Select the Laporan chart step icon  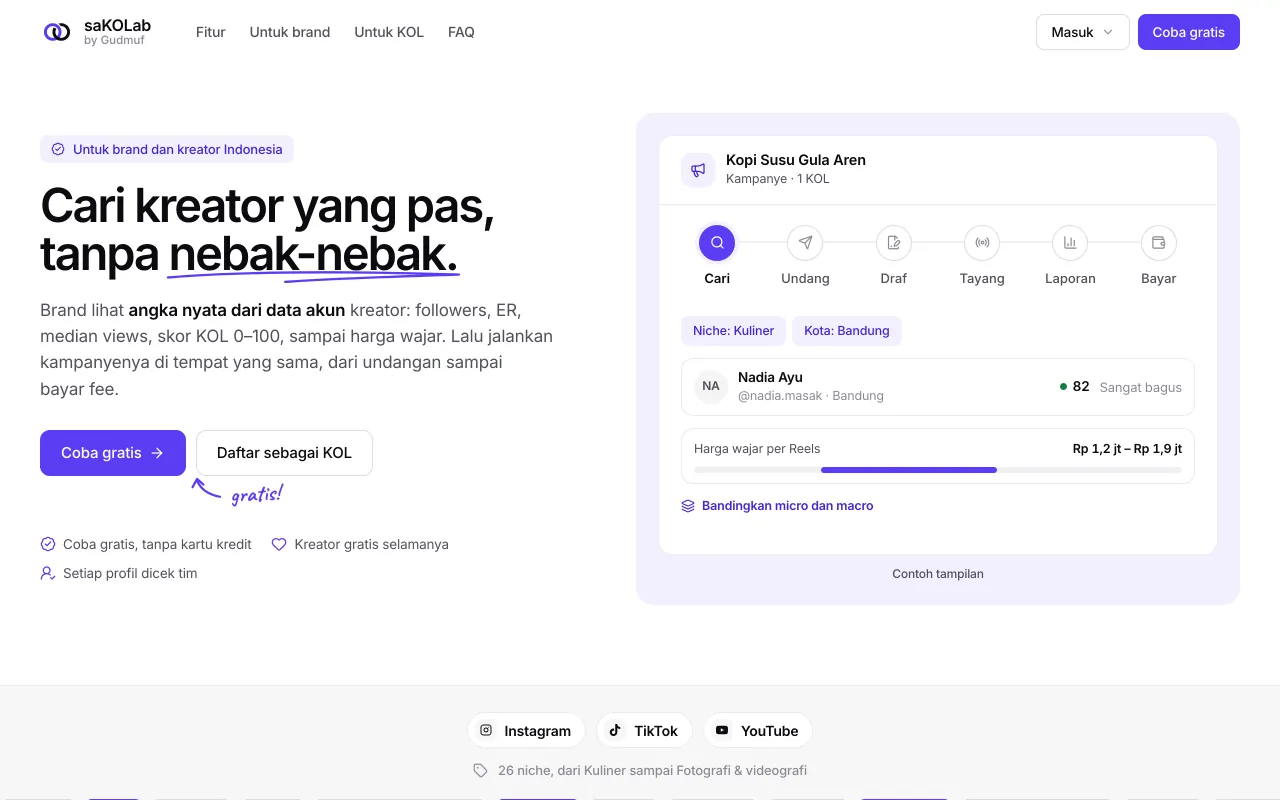click(x=1070, y=242)
